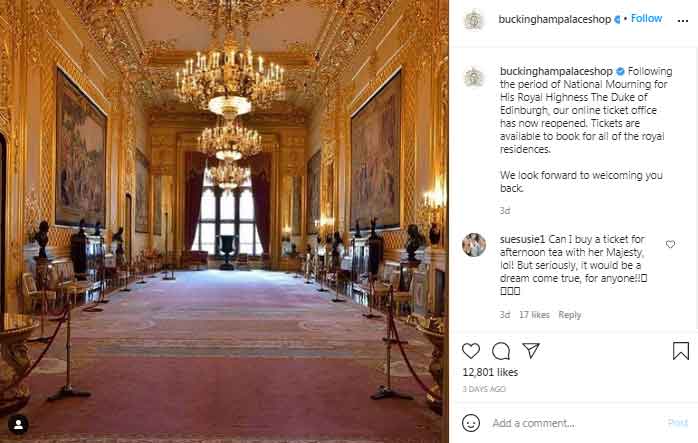Click the palace hall photo

pyautogui.click(x=224, y=221)
